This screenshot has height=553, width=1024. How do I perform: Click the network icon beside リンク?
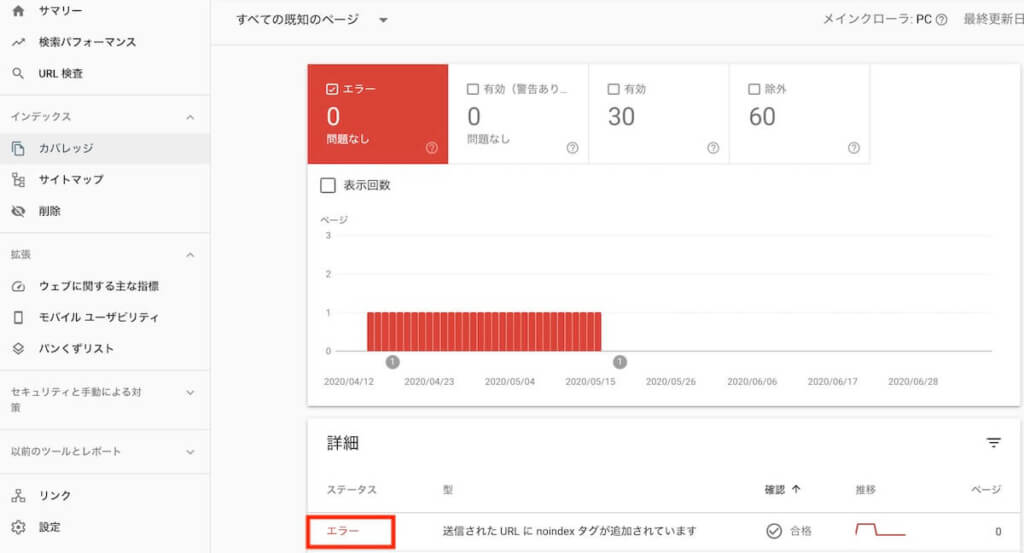[18, 496]
